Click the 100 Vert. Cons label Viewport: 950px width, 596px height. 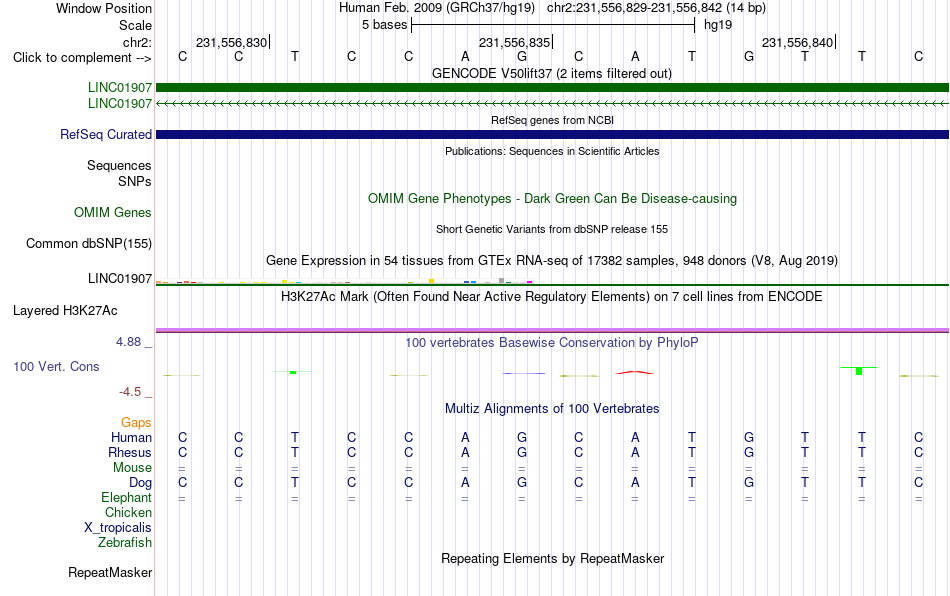pos(56,366)
